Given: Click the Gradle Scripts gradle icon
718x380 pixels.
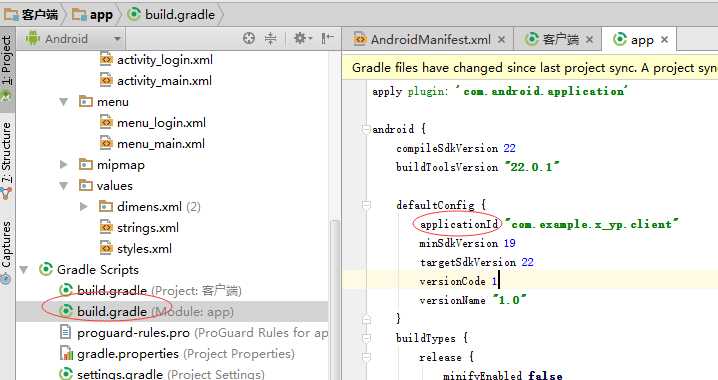Looking at the screenshot, I should click(45, 270).
